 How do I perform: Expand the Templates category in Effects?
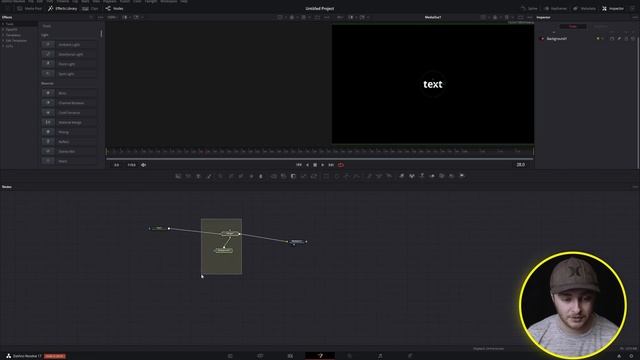pos(3,35)
